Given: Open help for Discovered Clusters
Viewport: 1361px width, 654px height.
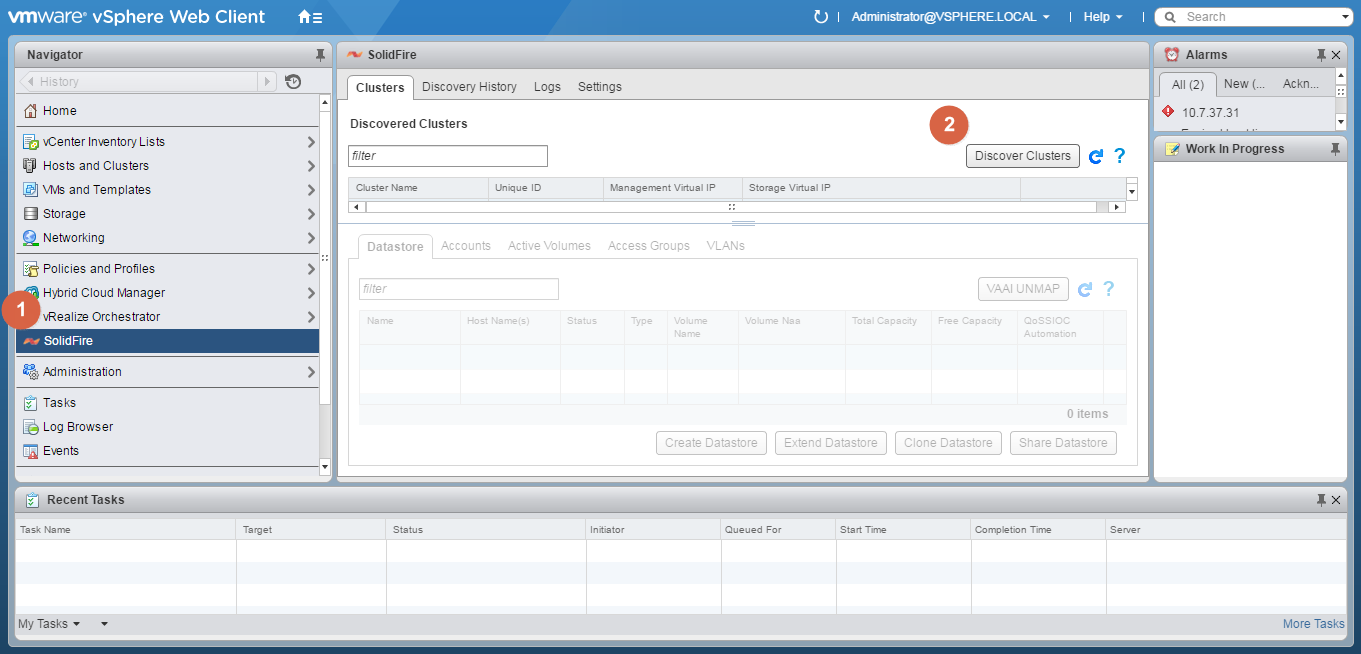Looking at the screenshot, I should 1120,156.
